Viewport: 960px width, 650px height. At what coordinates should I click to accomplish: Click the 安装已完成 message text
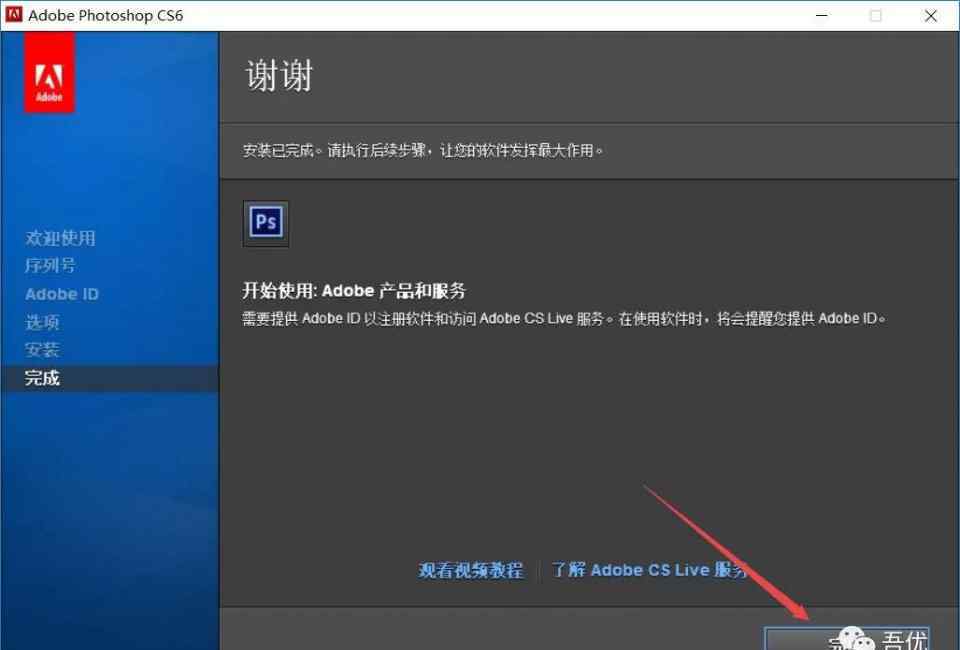pyautogui.click(x=423, y=151)
